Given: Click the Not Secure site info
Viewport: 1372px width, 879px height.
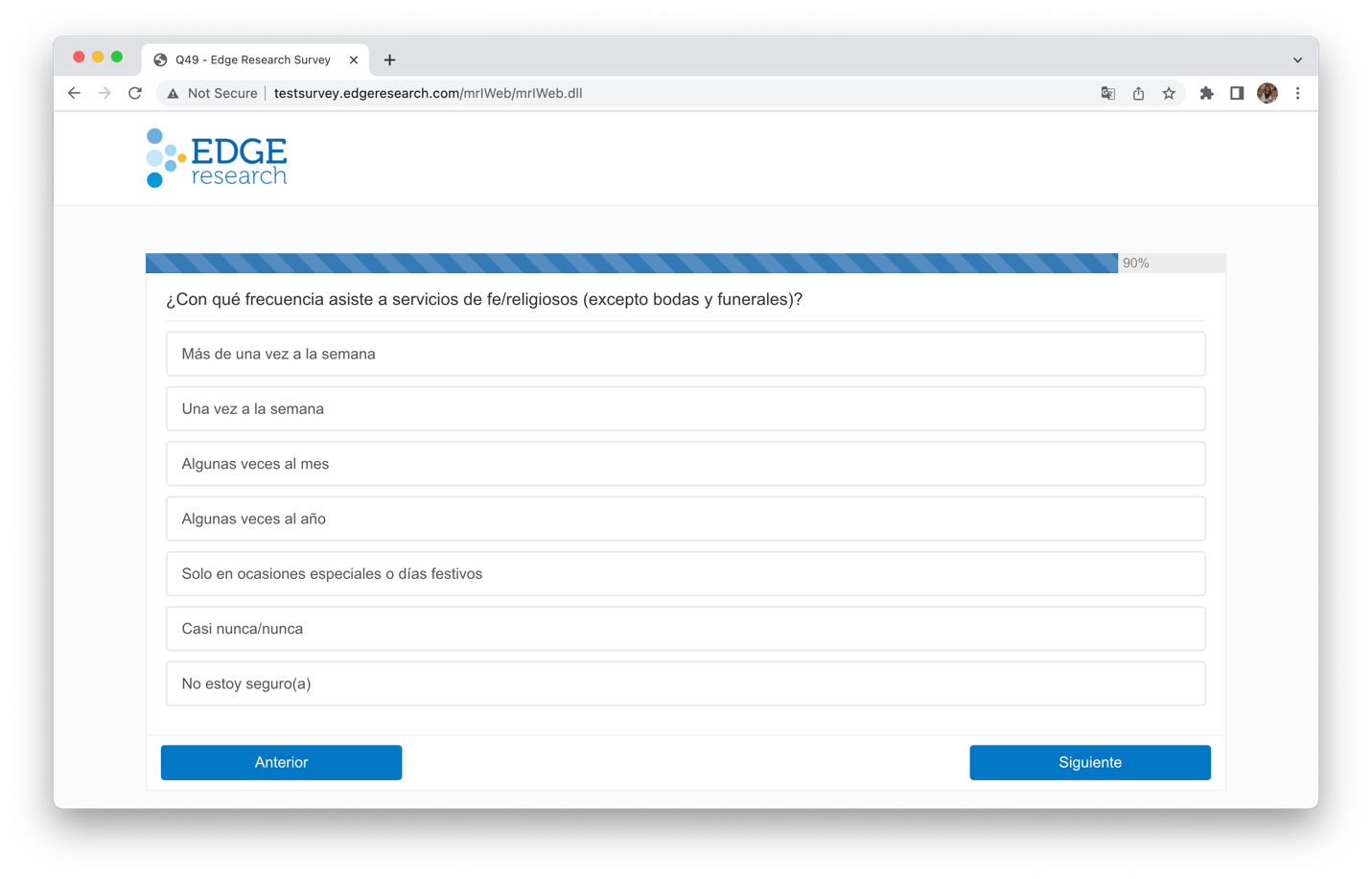Looking at the screenshot, I should pos(212,93).
